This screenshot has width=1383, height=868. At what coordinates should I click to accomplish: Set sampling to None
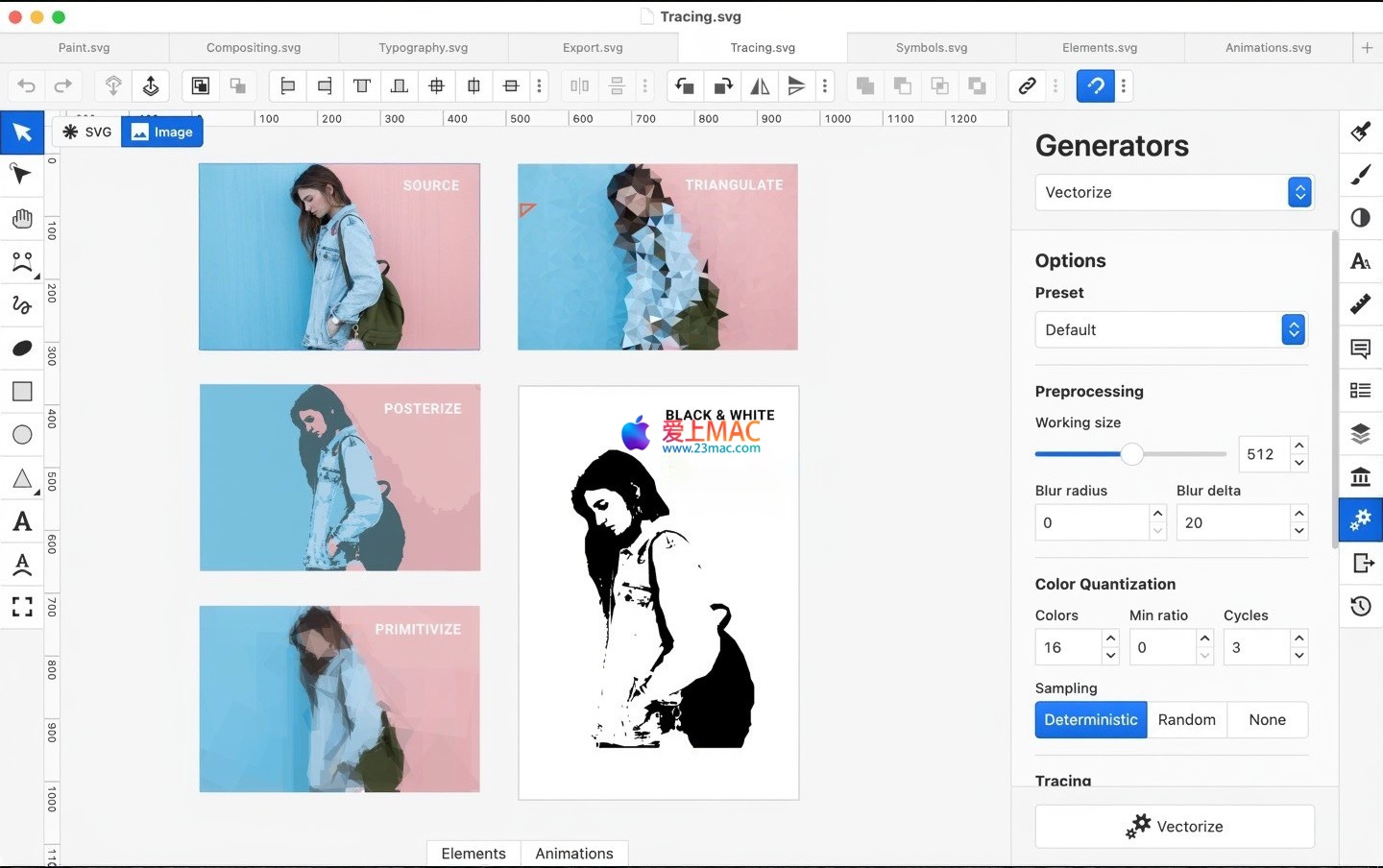tap(1267, 720)
